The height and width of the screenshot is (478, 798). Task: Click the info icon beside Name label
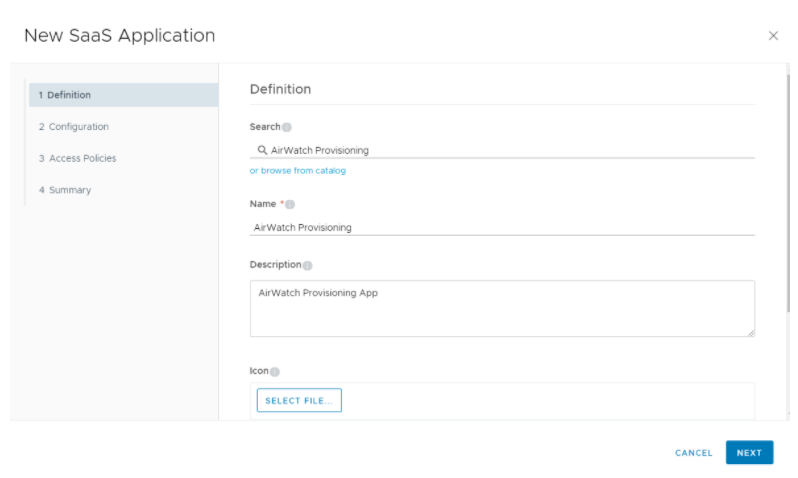coord(290,204)
